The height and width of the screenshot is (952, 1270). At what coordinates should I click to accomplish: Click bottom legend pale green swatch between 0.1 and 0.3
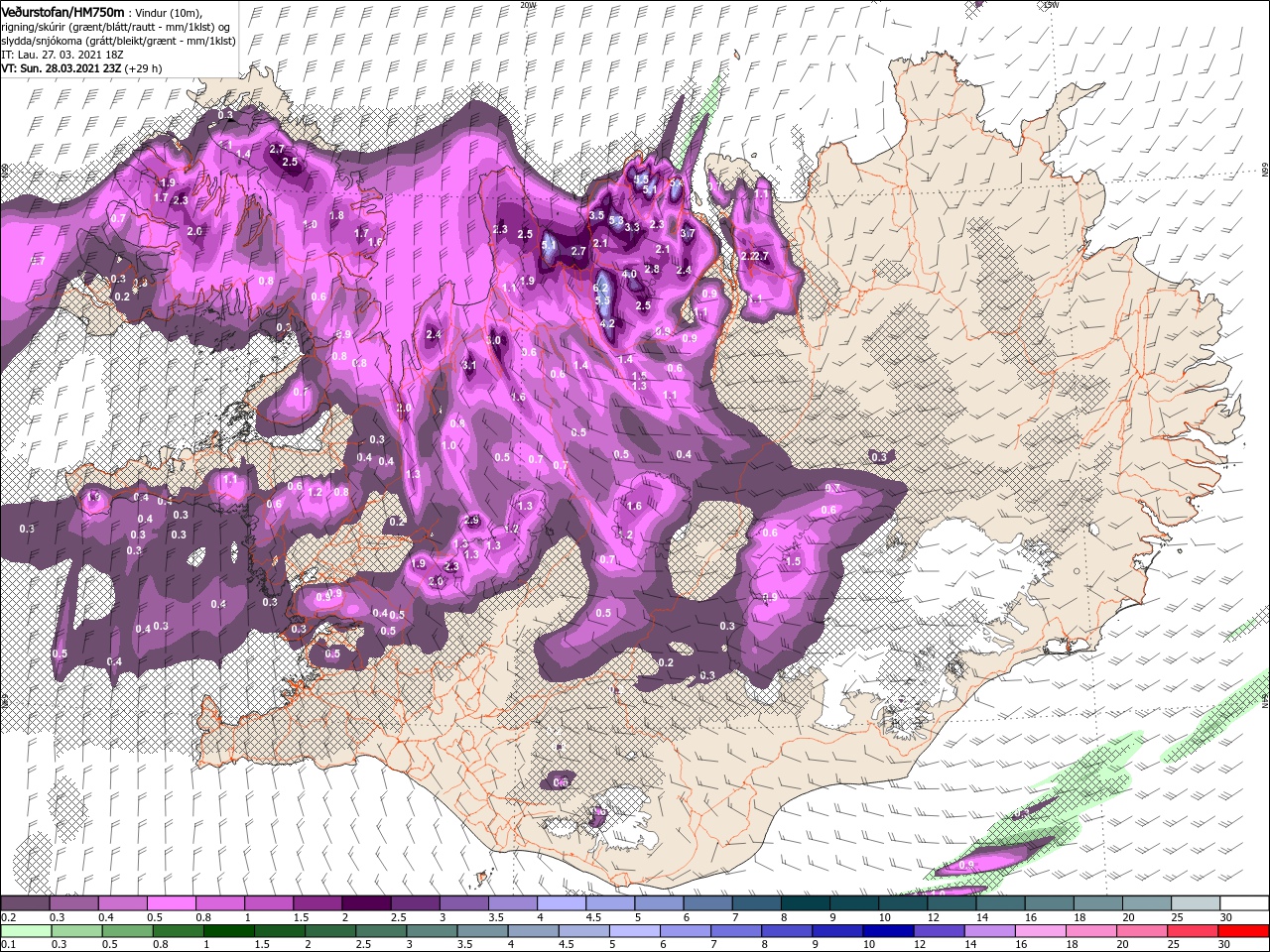tap(26, 931)
